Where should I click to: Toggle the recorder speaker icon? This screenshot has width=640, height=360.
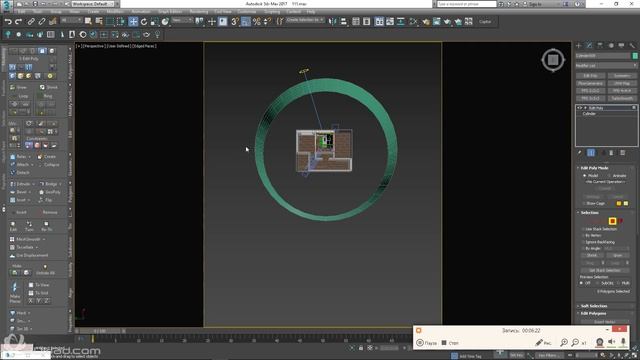pyautogui.click(x=611, y=342)
